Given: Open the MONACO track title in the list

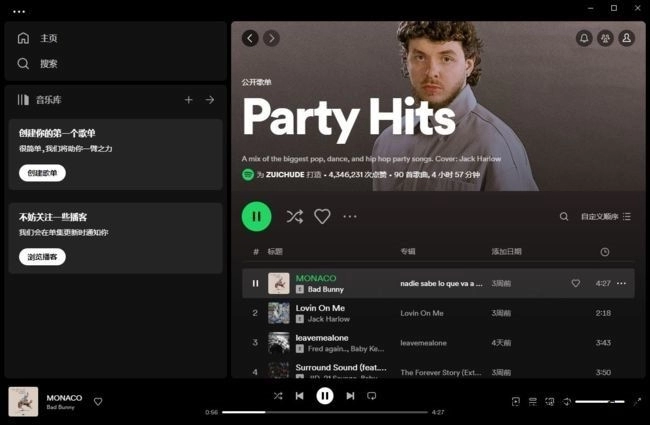Looking at the screenshot, I should [316, 278].
